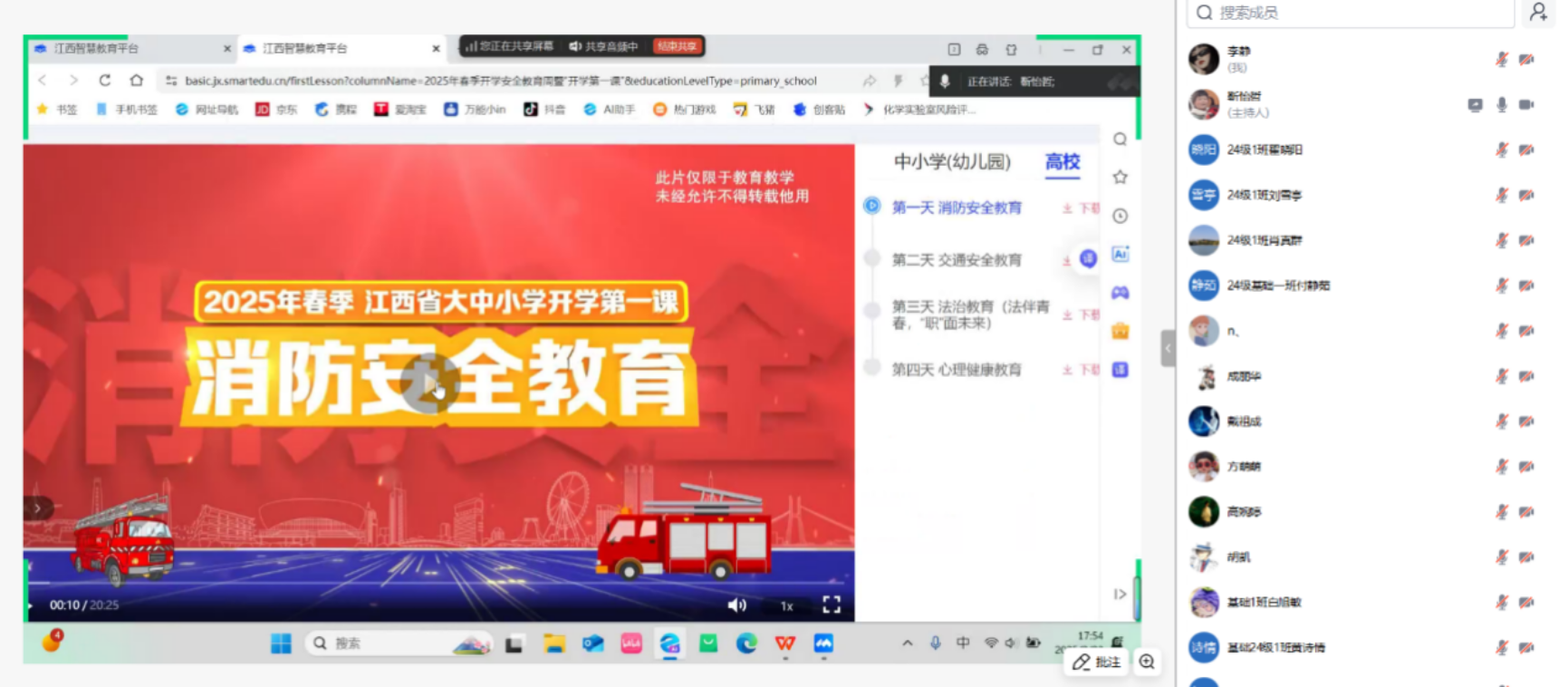Open the AI assistant sidebar icon
Screen dimensions: 1568x687
point(1121,255)
